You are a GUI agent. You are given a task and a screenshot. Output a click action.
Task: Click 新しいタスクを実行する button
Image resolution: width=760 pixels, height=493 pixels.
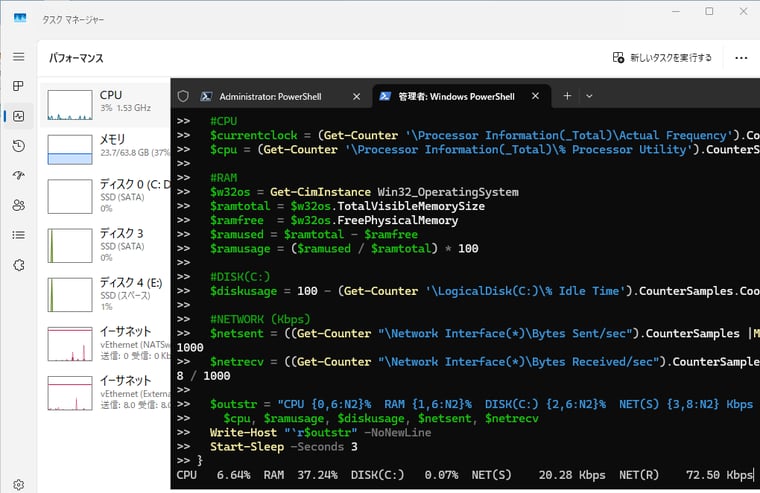pyautogui.click(x=662, y=58)
